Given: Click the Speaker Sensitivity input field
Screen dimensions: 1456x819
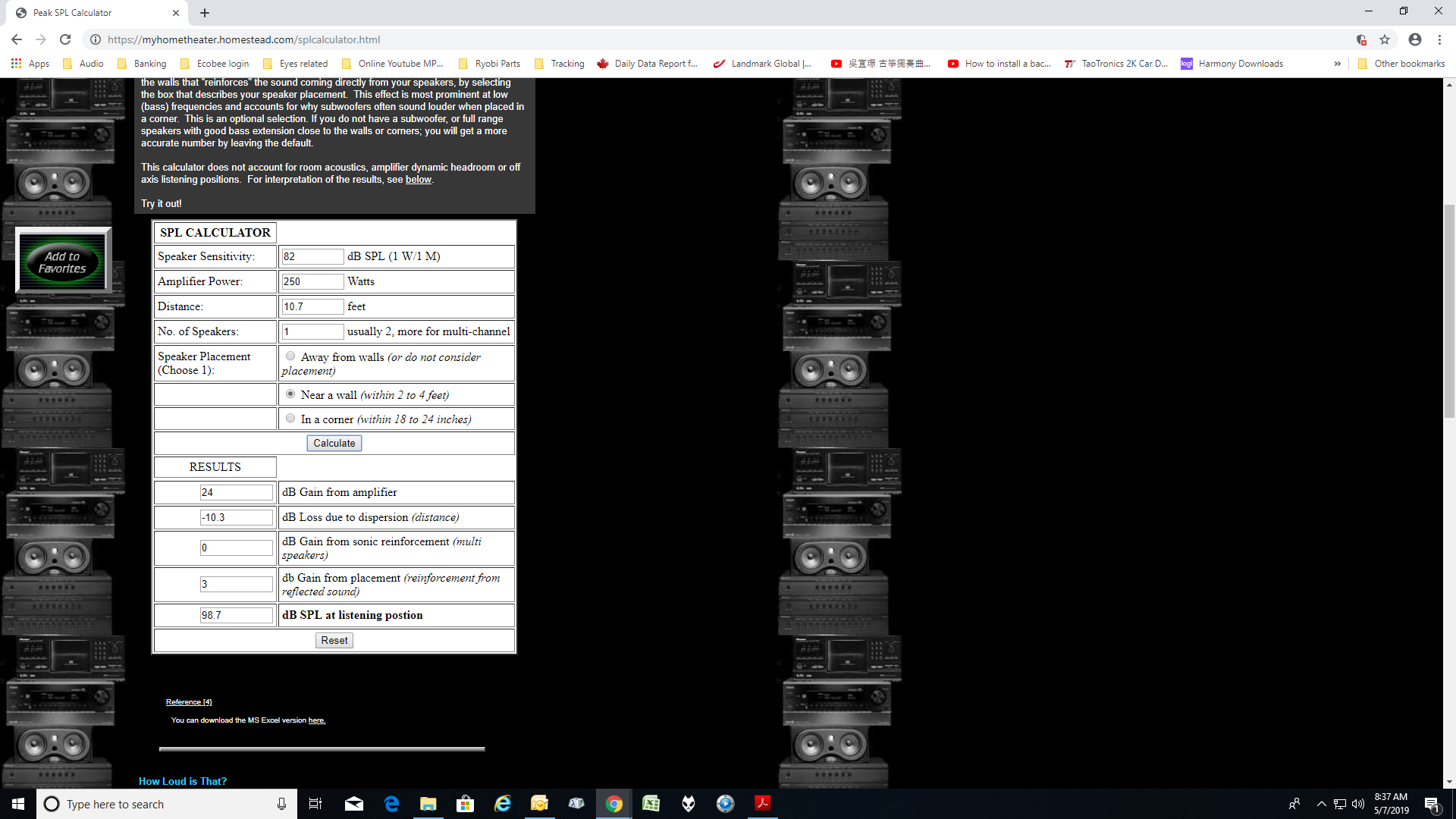Looking at the screenshot, I should [312, 256].
